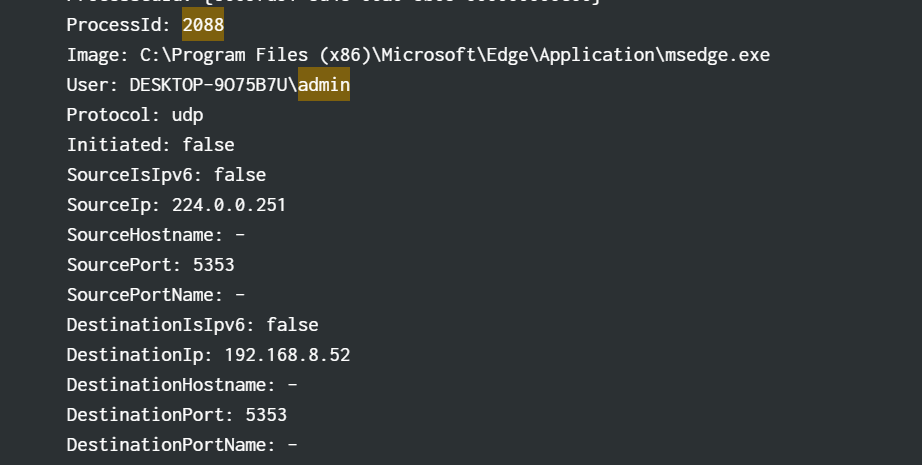Click the msedge.exe image path line

(418, 55)
